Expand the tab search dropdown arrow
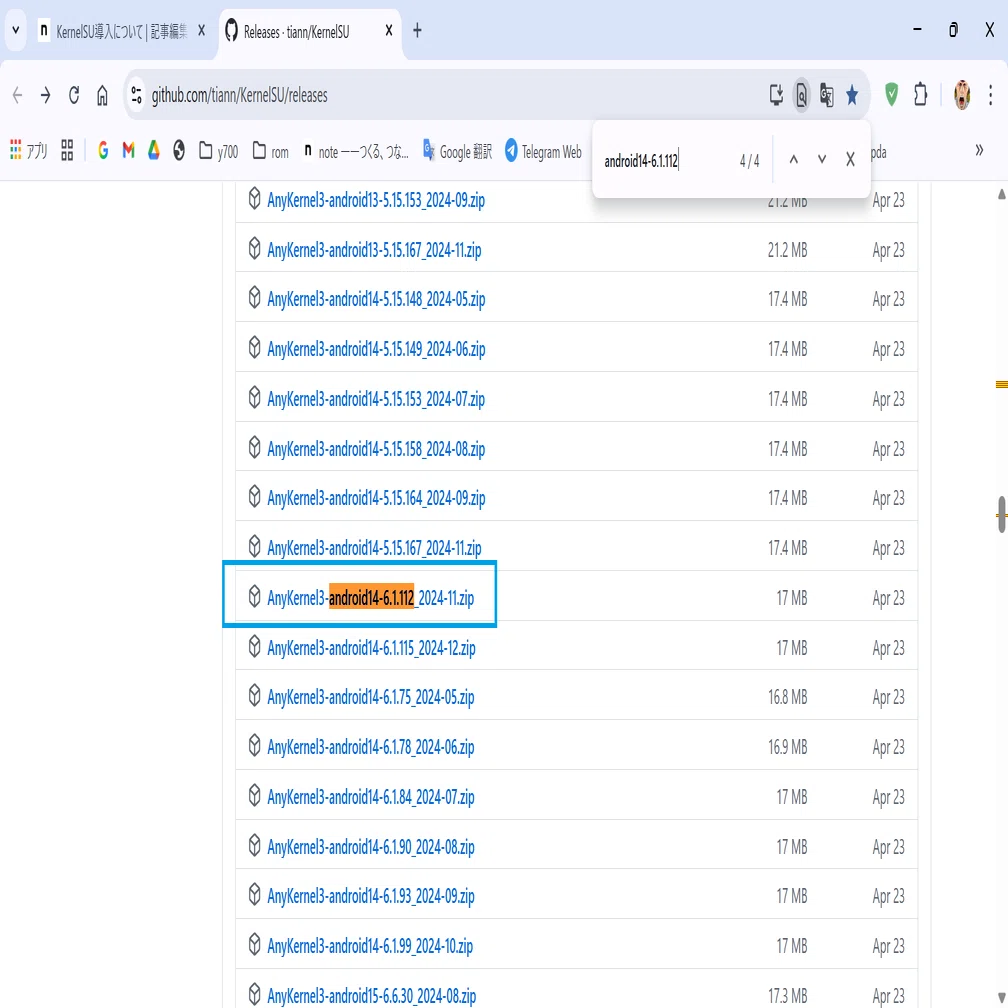The width and height of the screenshot is (1008, 1008). click(x=15, y=30)
